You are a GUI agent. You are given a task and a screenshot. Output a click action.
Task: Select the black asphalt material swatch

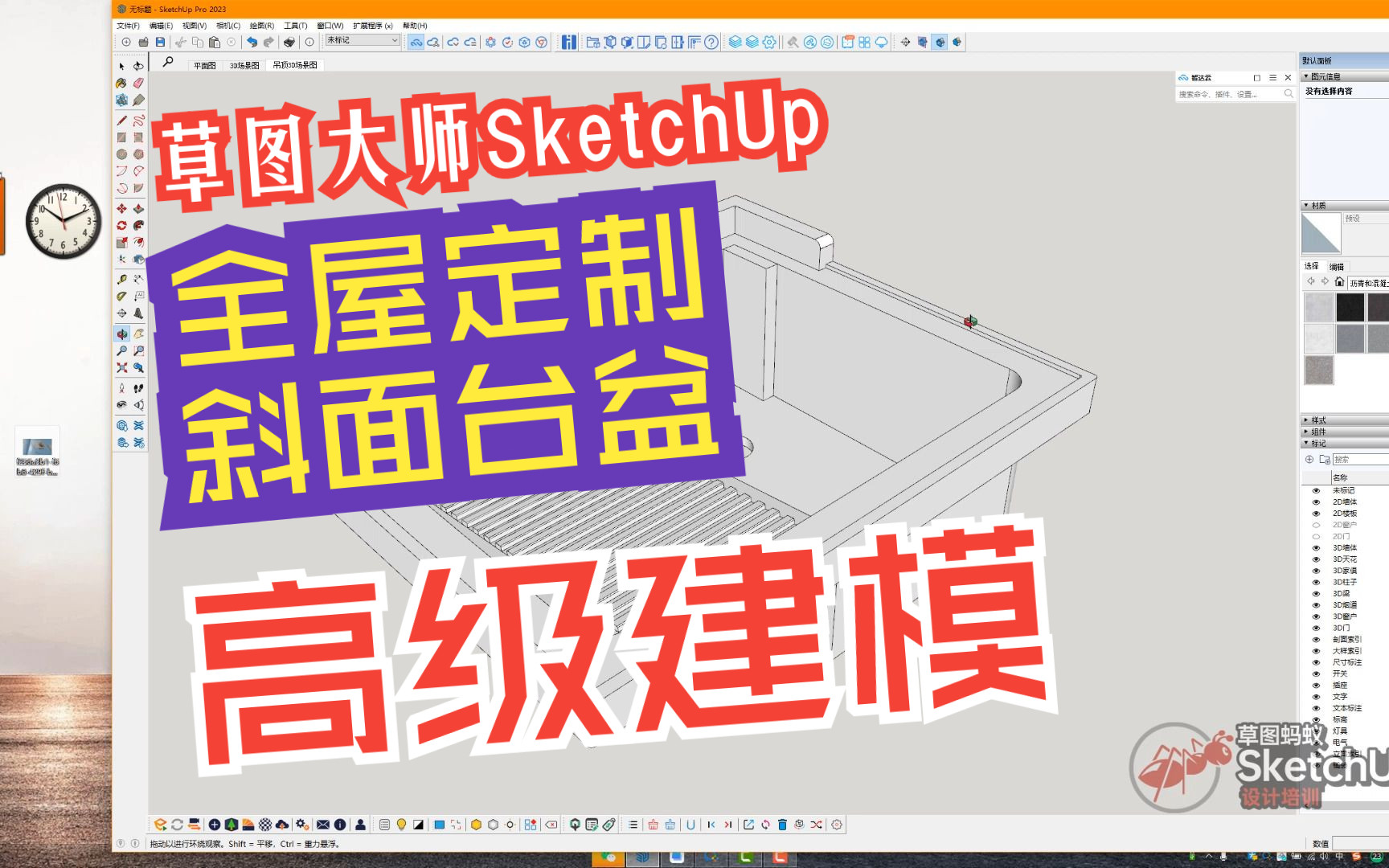pos(1350,307)
